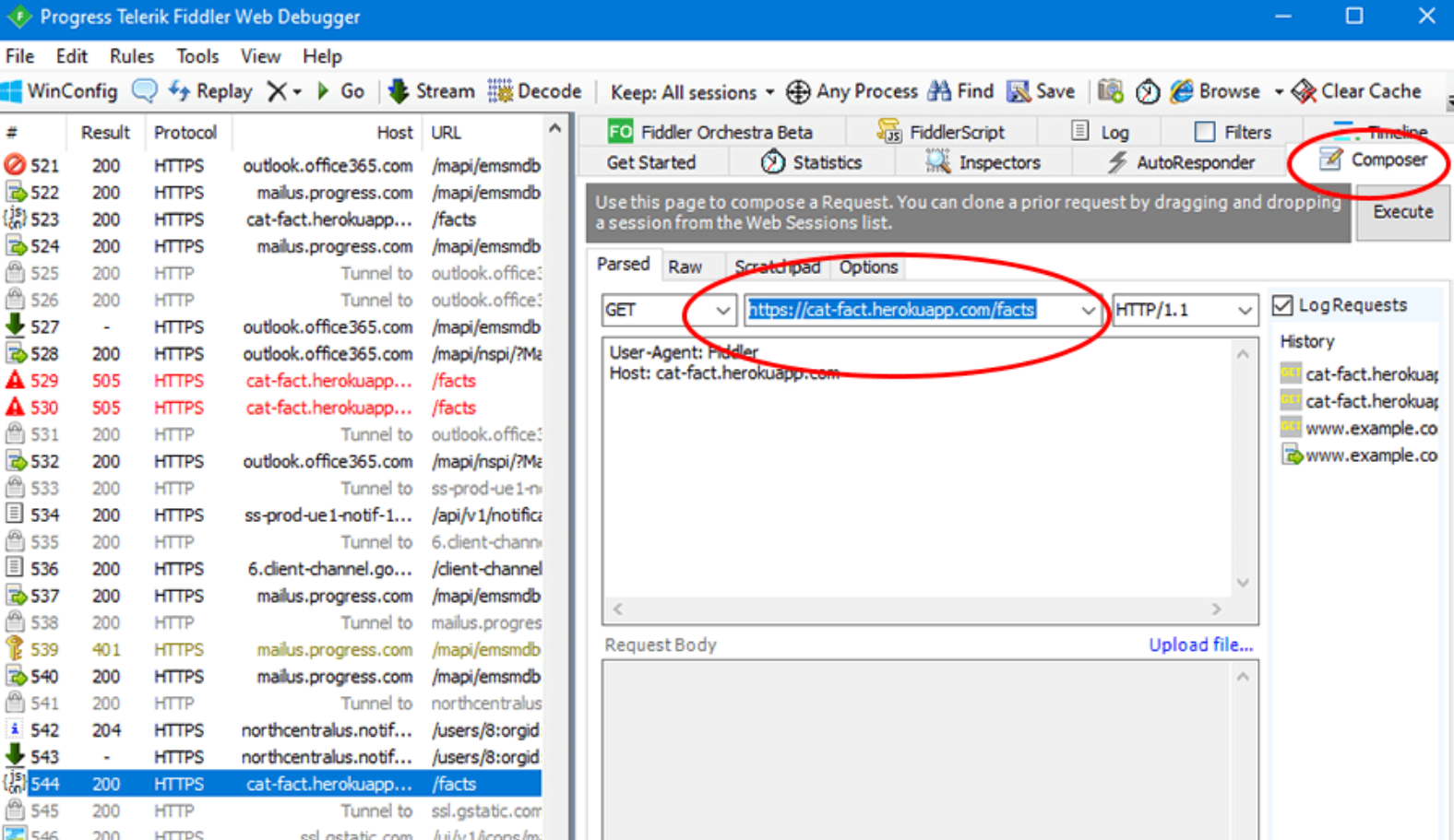1454x840 pixels.
Task: Open the View menu
Action: (260, 56)
